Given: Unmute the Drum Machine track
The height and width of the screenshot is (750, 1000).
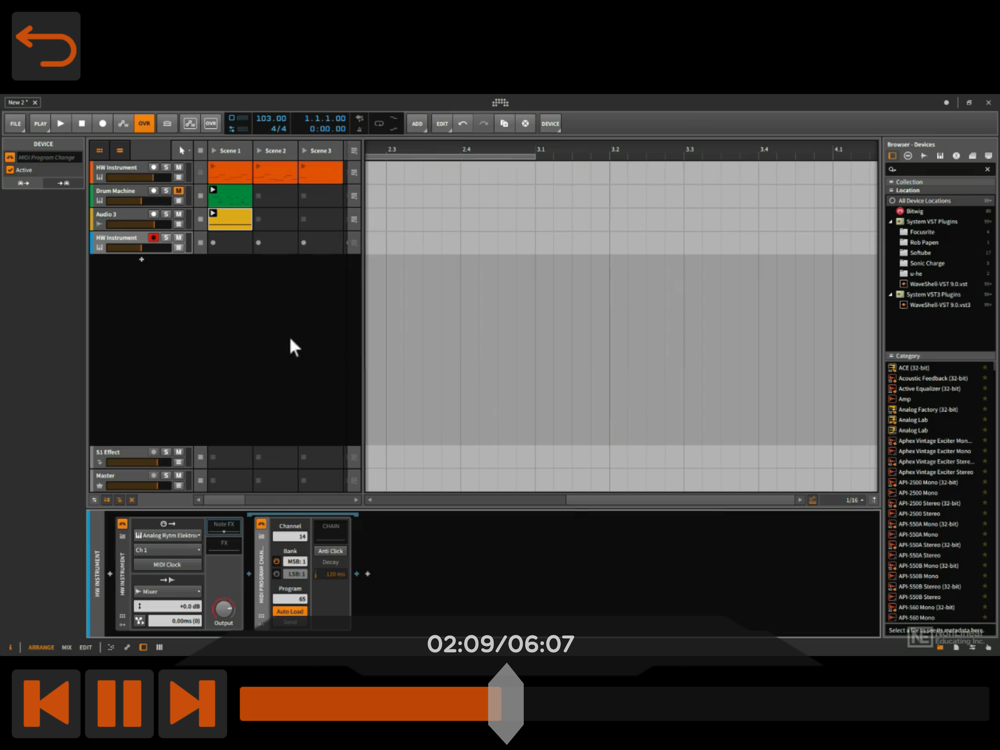Looking at the screenshot, I should coord(179,191).
